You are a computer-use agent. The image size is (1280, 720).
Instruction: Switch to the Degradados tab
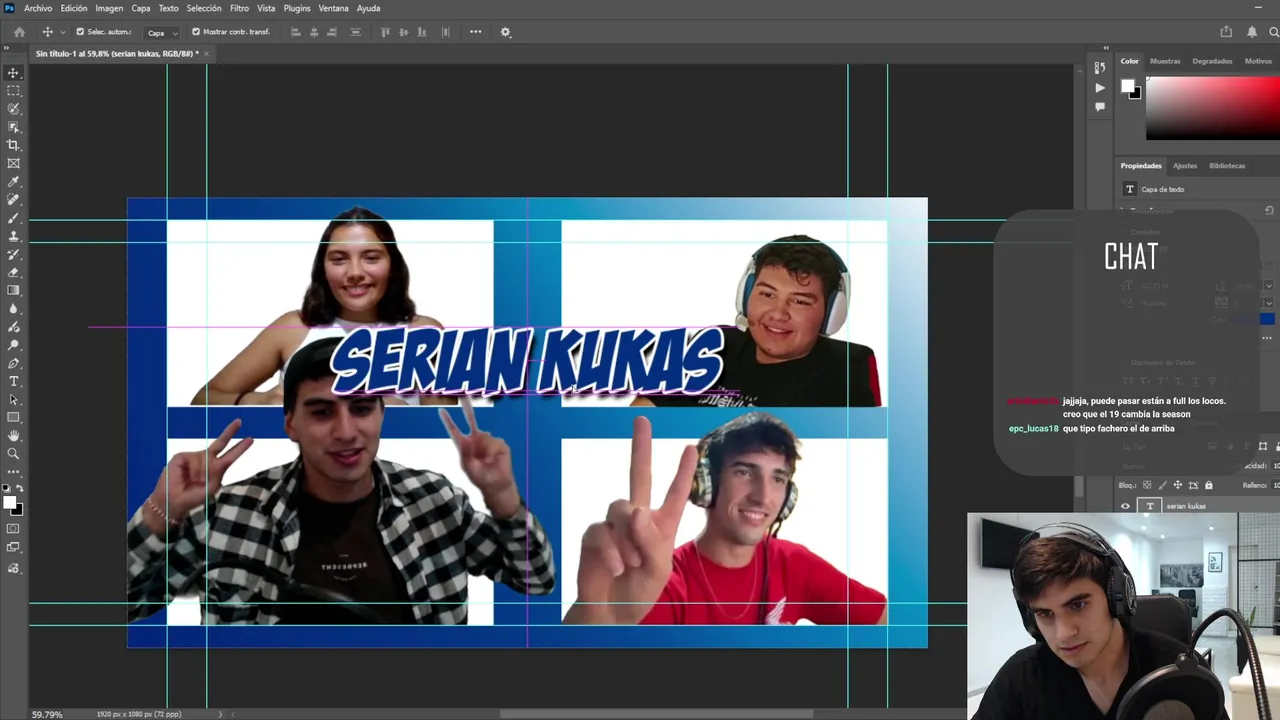tap(1212, 61)
